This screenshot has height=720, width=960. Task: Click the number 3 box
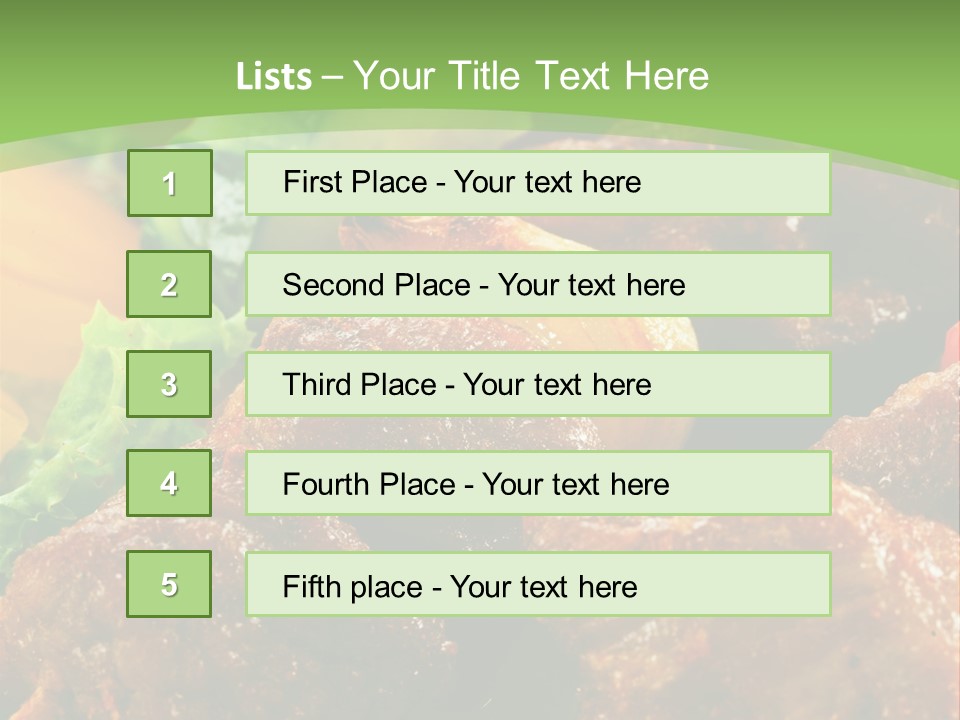tap(169, 384)
